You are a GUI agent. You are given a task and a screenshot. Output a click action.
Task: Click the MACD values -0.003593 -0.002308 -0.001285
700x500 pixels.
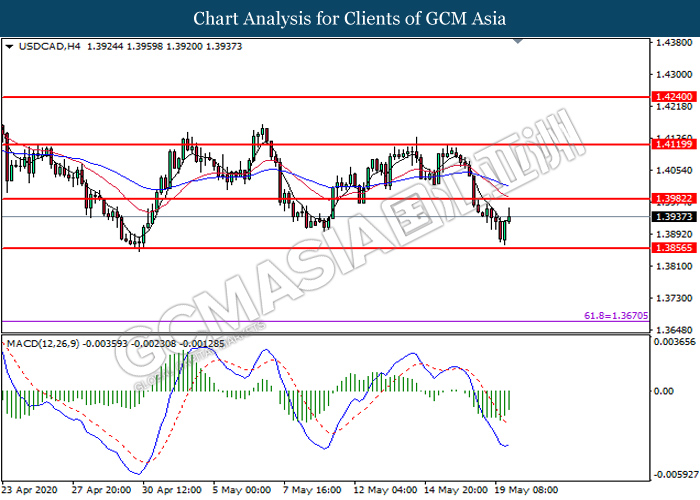tap(154, 344)
